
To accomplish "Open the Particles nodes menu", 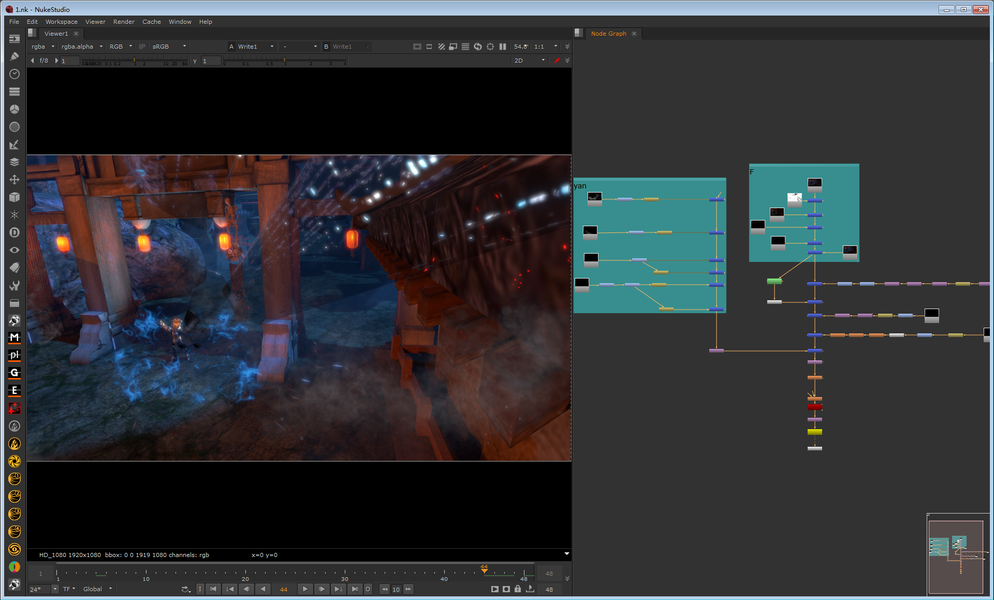I will click(14, 215).
